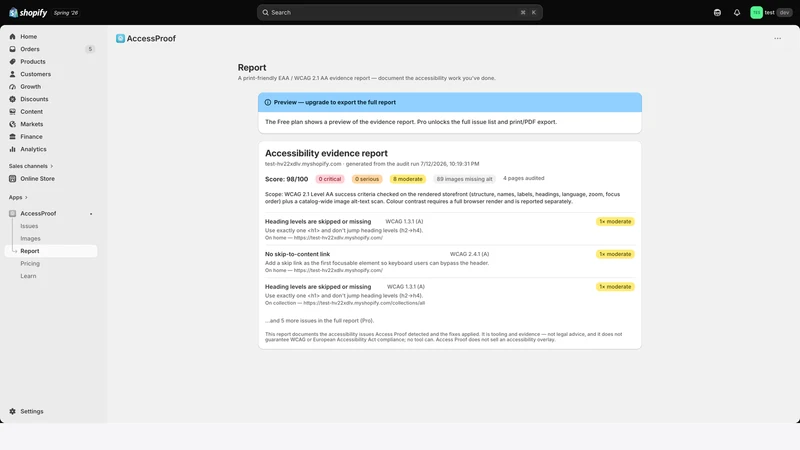Click the 'Report' page heading
The image size is (800, 450).
click(252, 67)
